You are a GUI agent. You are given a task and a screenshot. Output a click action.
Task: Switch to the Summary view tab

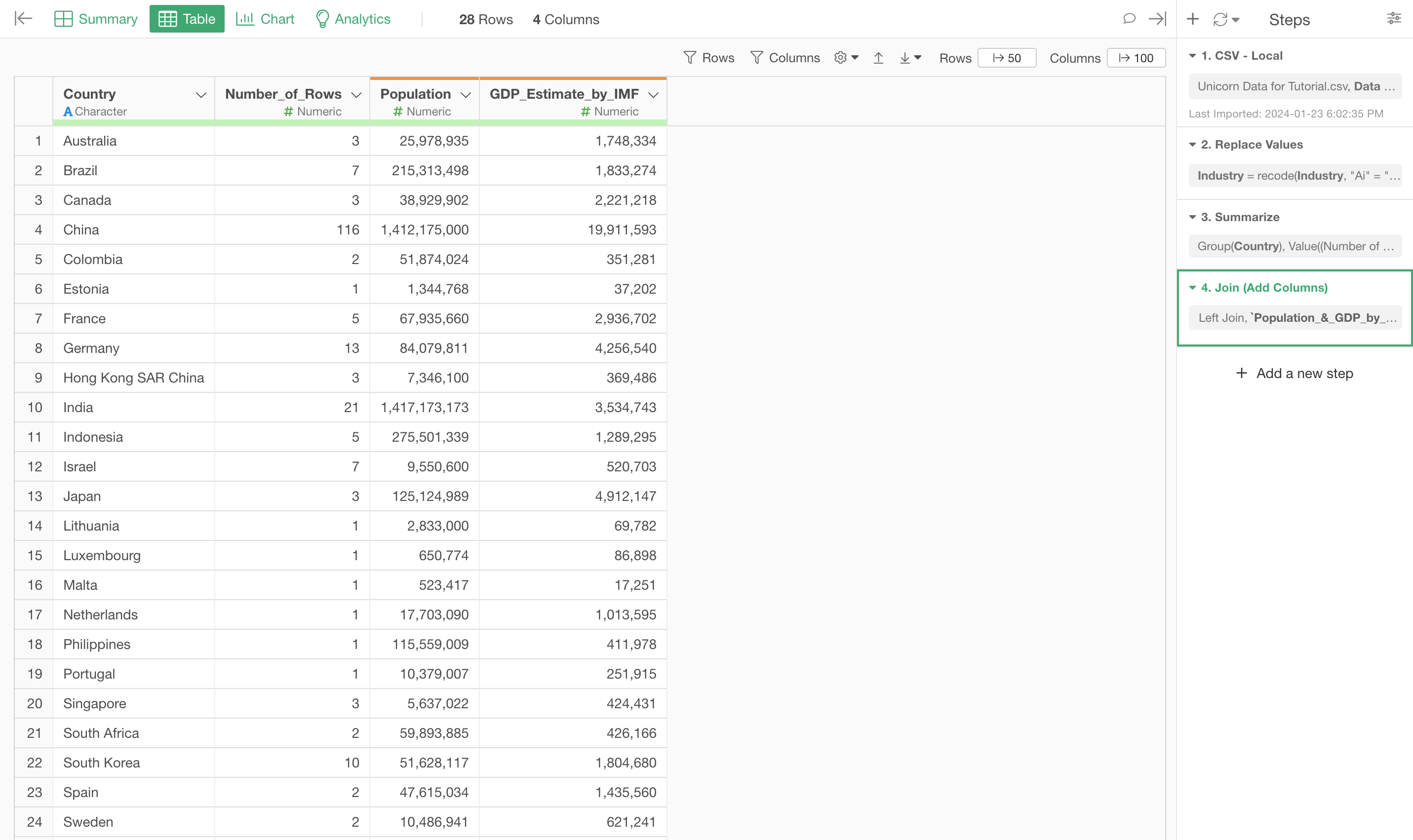coord(96,19)
